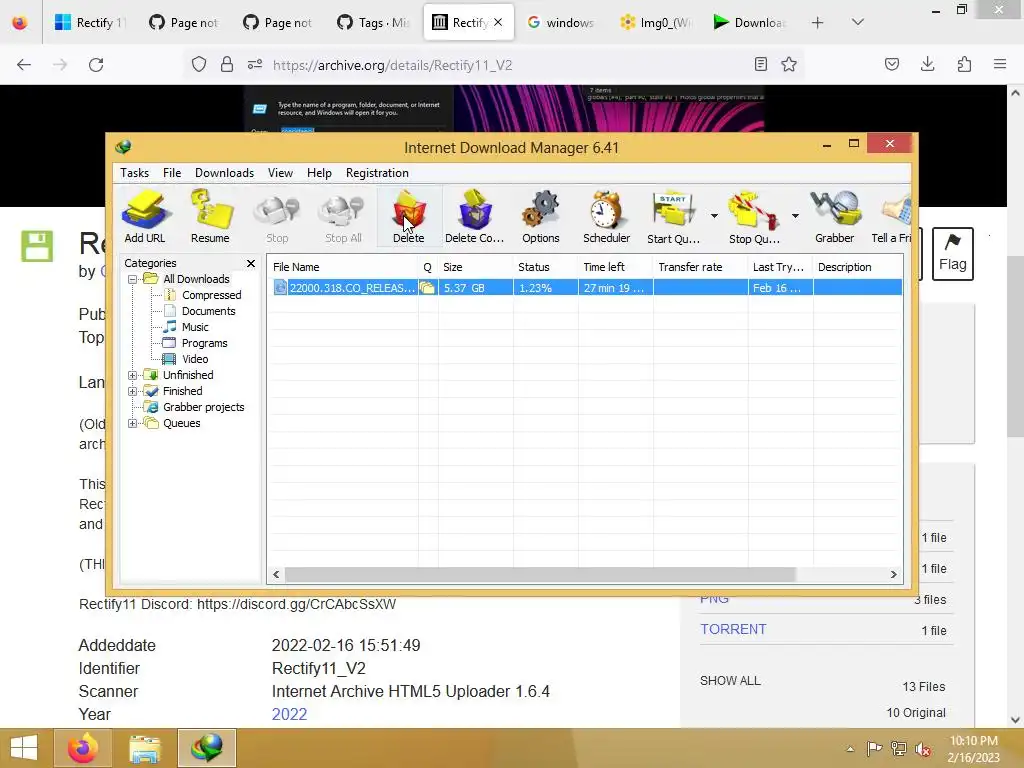Image resolution: width=1024 pixels, height=768 pixels.
Task: Open the Windows Start button
Action: point(25,748)
